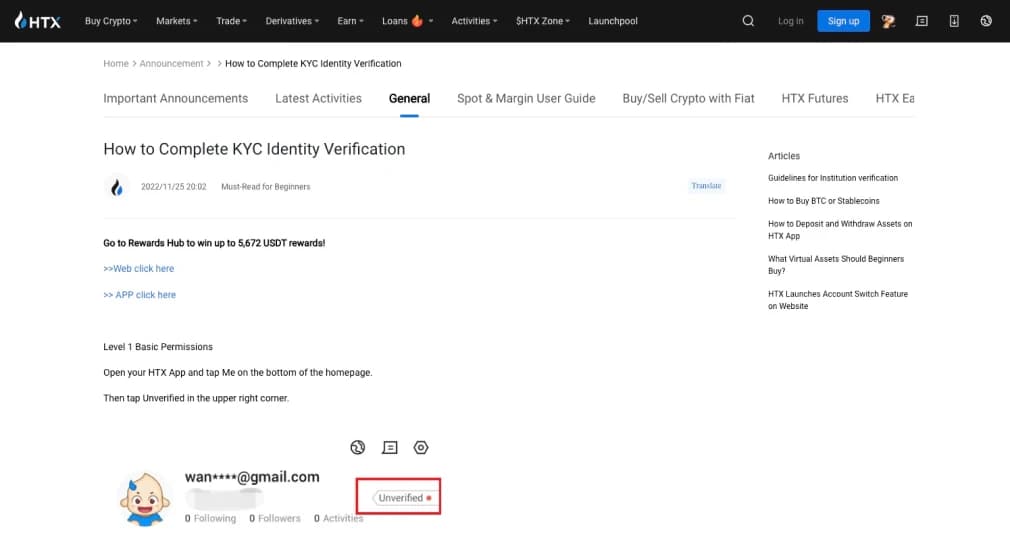Open article "How to Buy BTC or Stablecoins"
The height and width of the screenshot is (541, 1010).
[x=823, y=201]
